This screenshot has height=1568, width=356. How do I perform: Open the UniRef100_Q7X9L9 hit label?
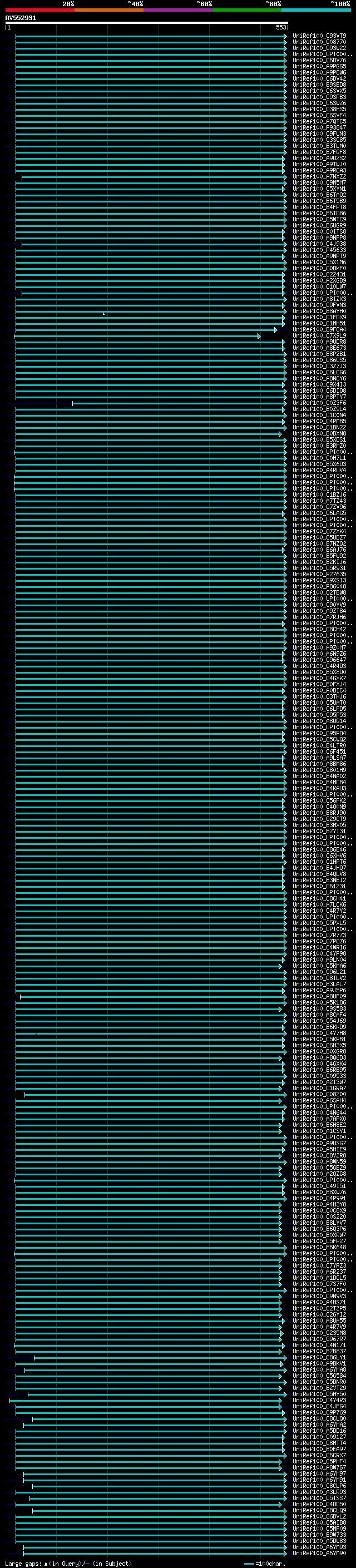(x=319, y=336)
